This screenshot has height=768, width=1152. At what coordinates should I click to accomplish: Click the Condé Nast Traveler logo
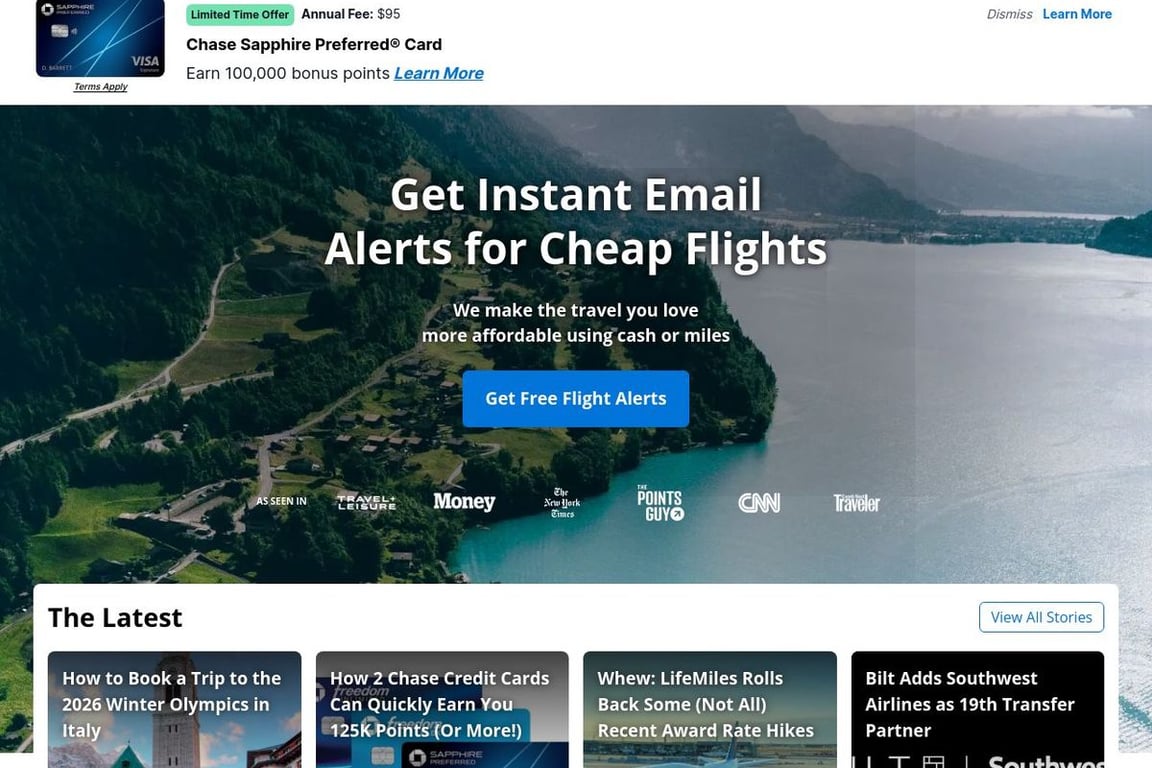click(856, 503)
